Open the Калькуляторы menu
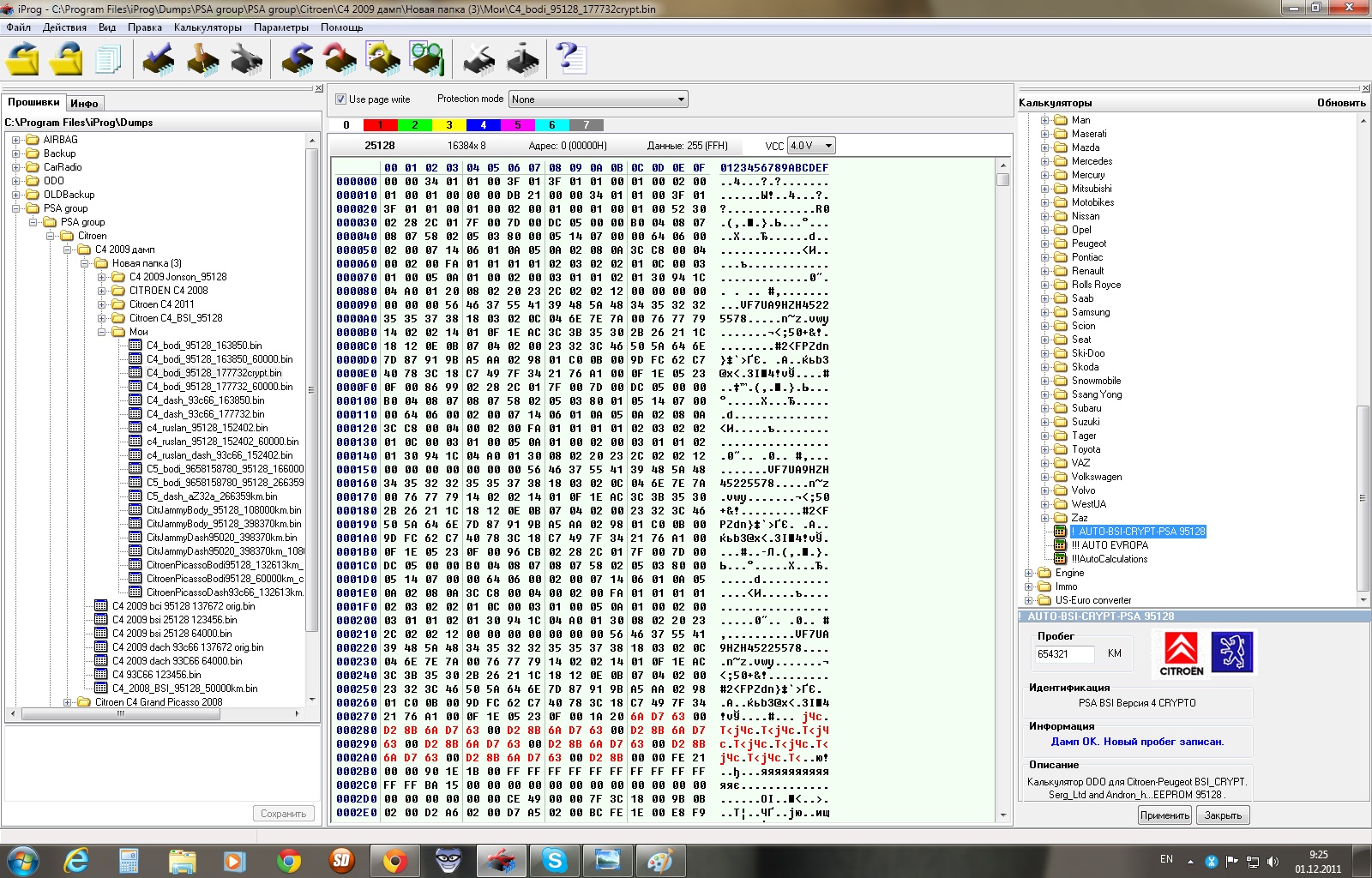Image resolution: width=1372 pixels, height=878 pixels. 208,27
